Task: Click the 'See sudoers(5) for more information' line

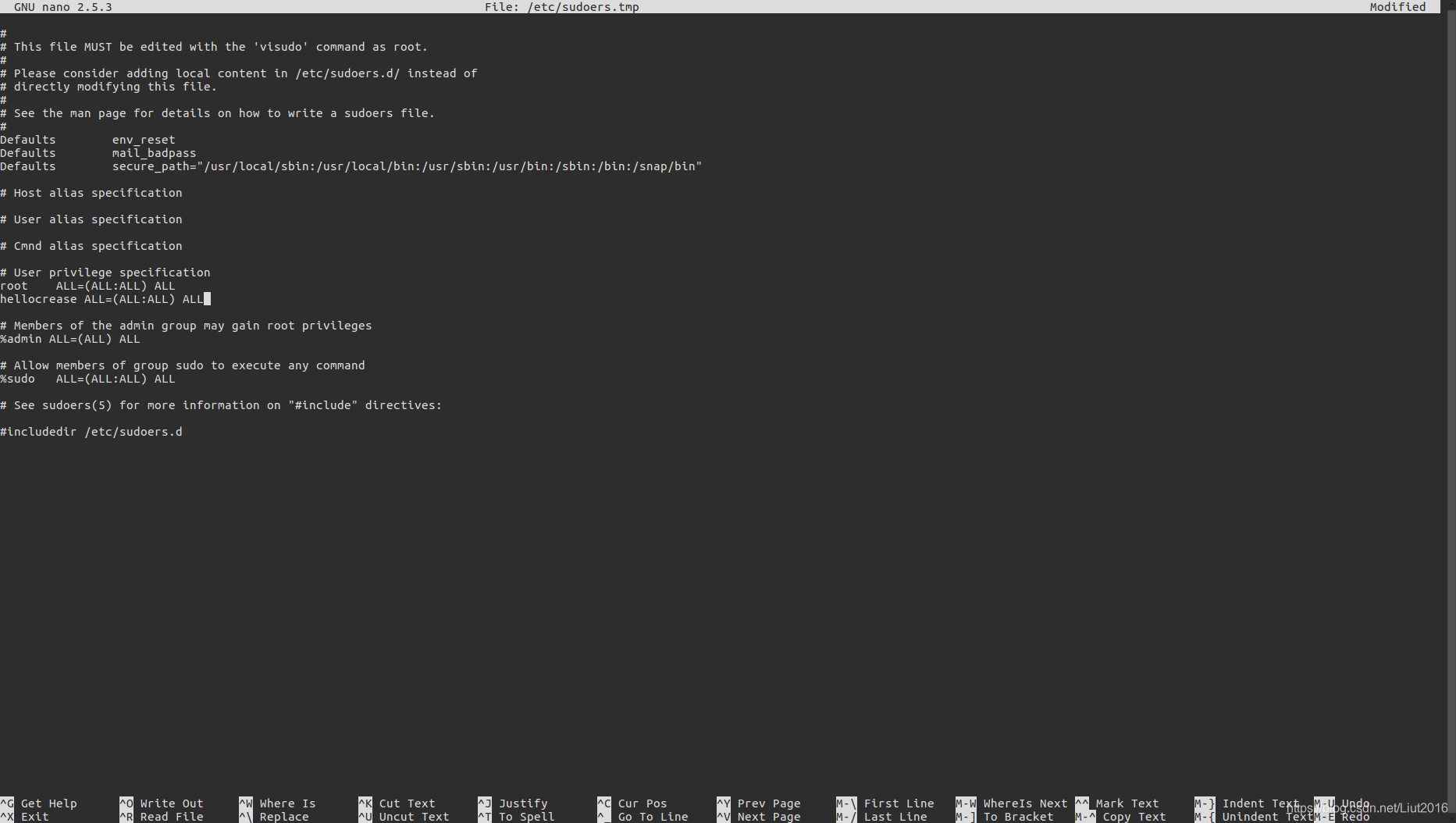Action: coord(221,405)
